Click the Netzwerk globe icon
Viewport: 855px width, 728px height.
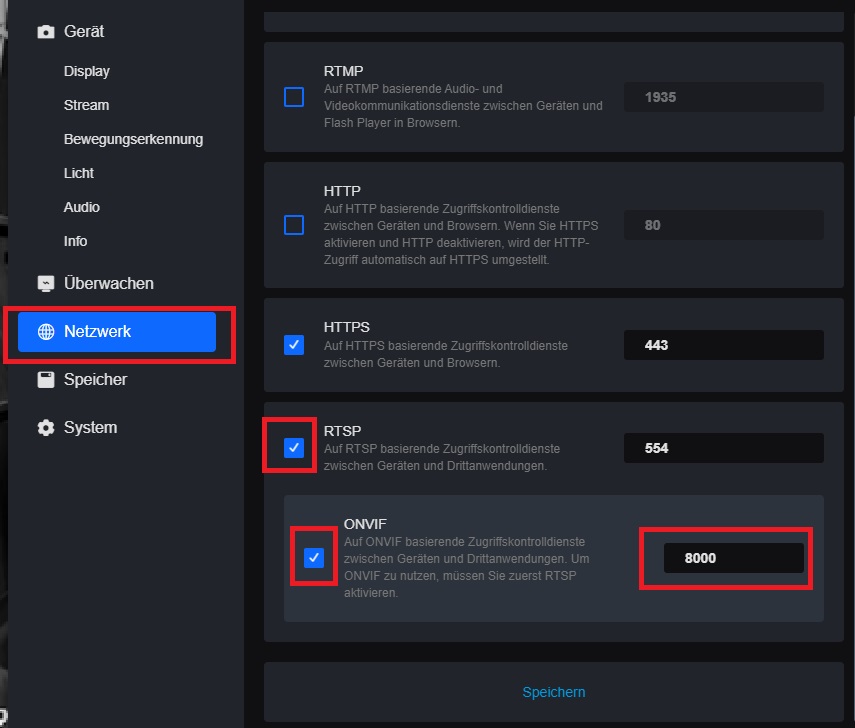tap(45, 332)
